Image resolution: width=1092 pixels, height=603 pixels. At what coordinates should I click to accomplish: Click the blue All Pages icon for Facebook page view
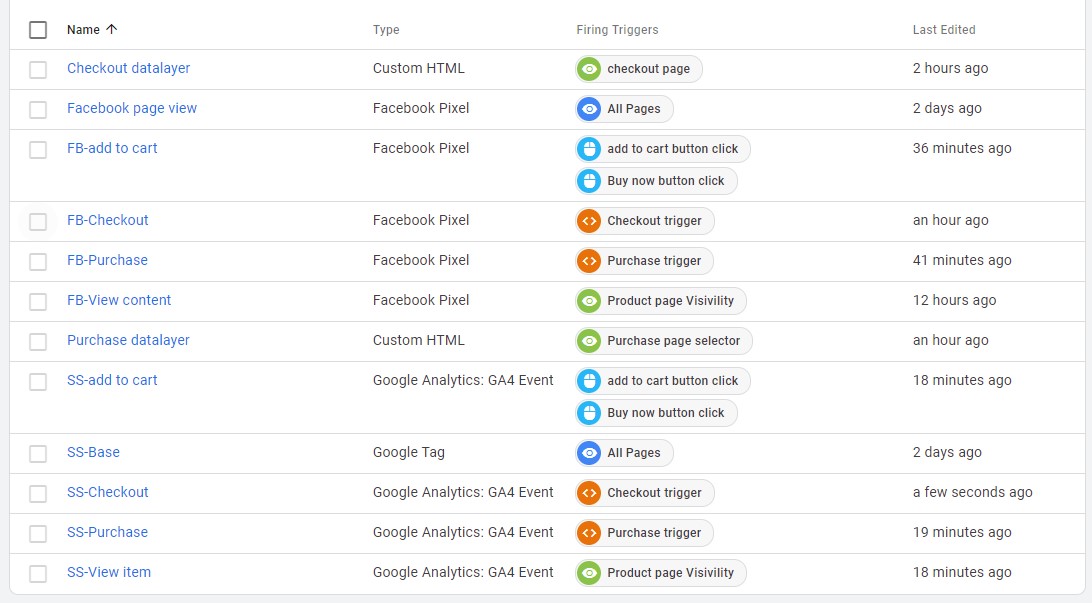[590, 109]
